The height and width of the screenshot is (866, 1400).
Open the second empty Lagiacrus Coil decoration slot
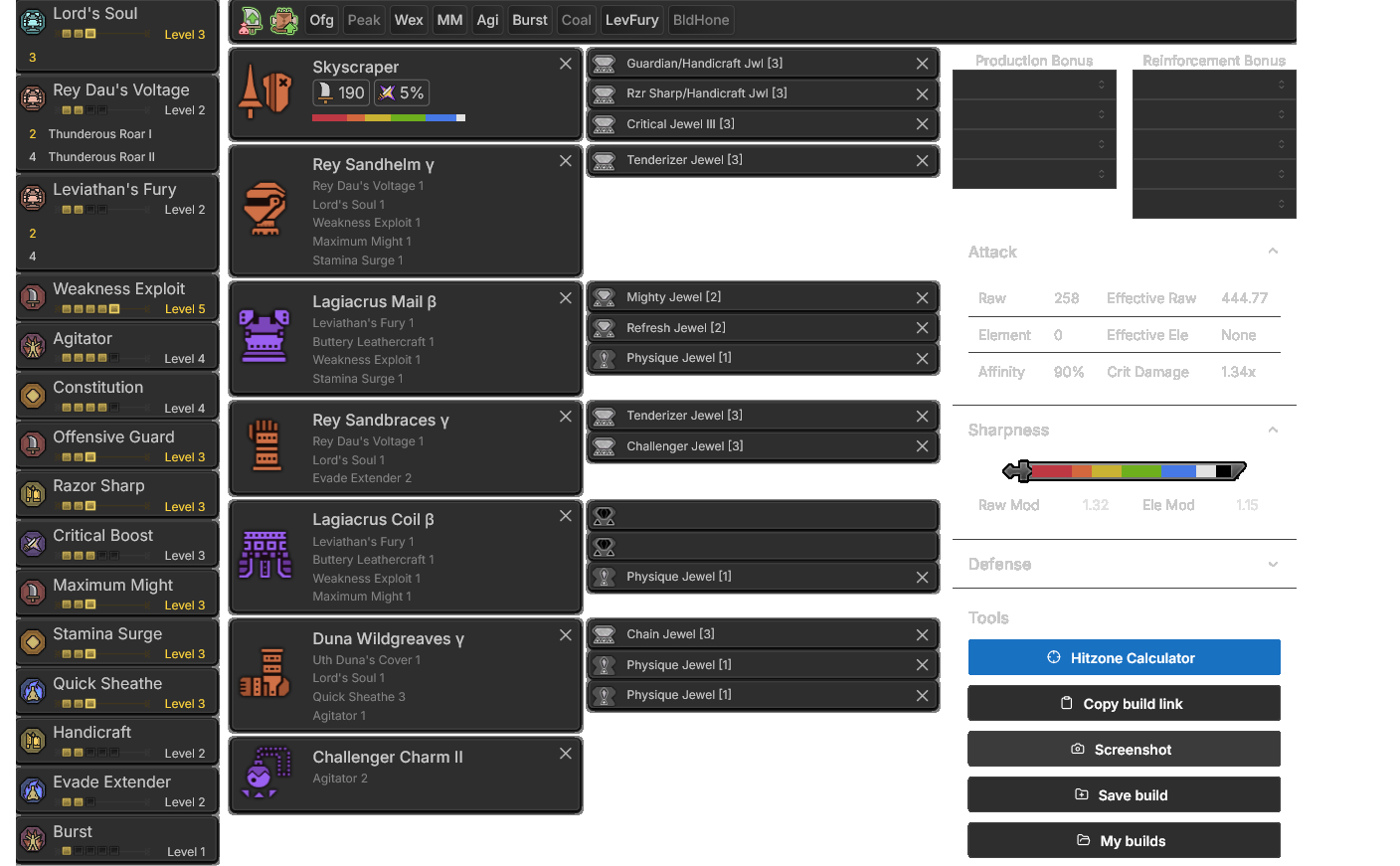(763, 546)
